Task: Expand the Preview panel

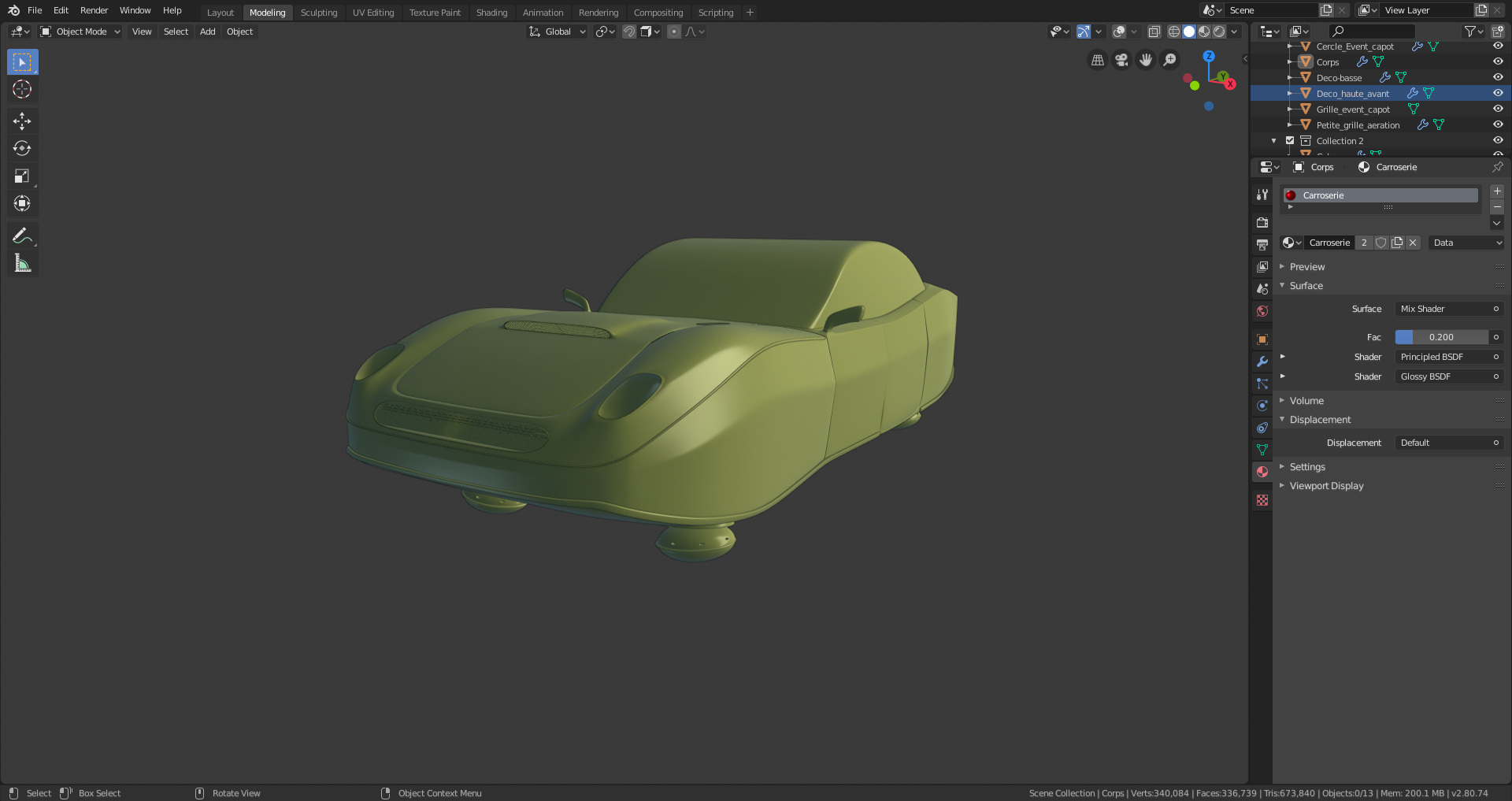Action: 1307,267
